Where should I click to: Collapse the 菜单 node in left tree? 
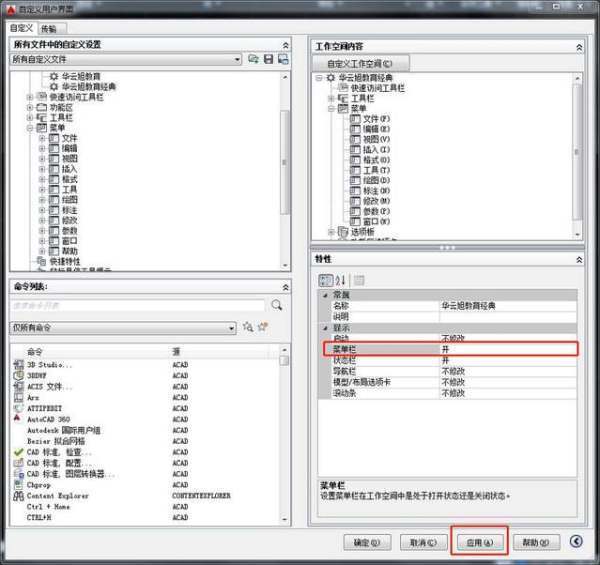click(x=29, y=128)
